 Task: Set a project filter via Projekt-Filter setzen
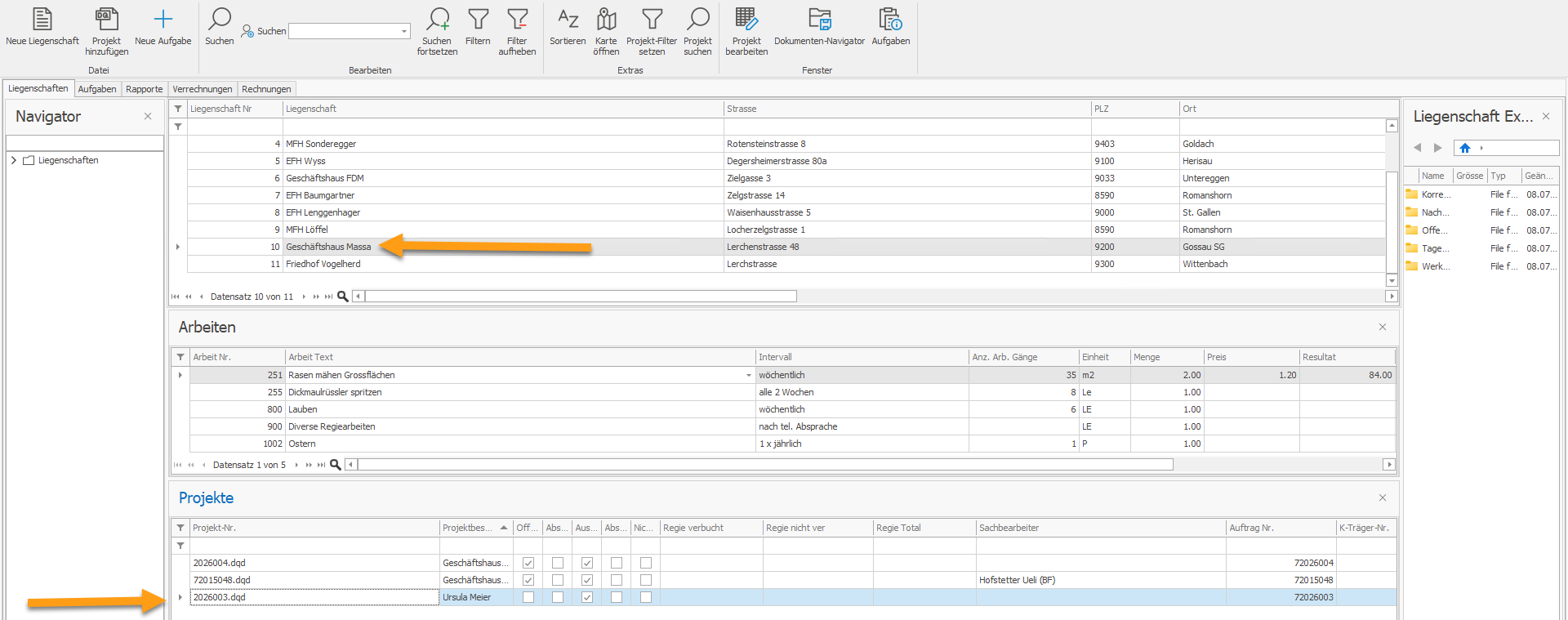click(x=652, y=31)
